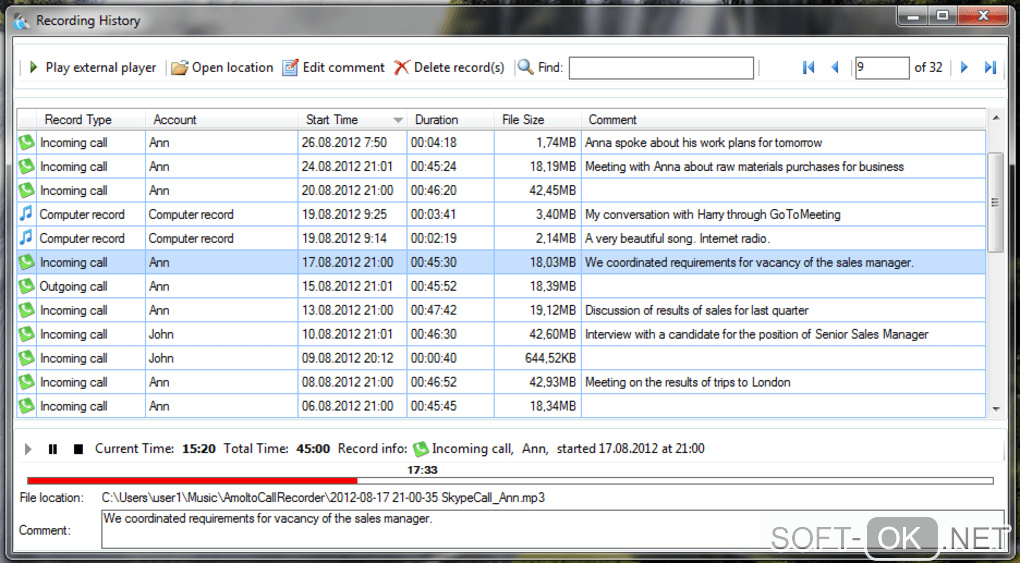Seek to unplayed portion of progress bar
1020x563 pixels.
click(x=675, y=481)
